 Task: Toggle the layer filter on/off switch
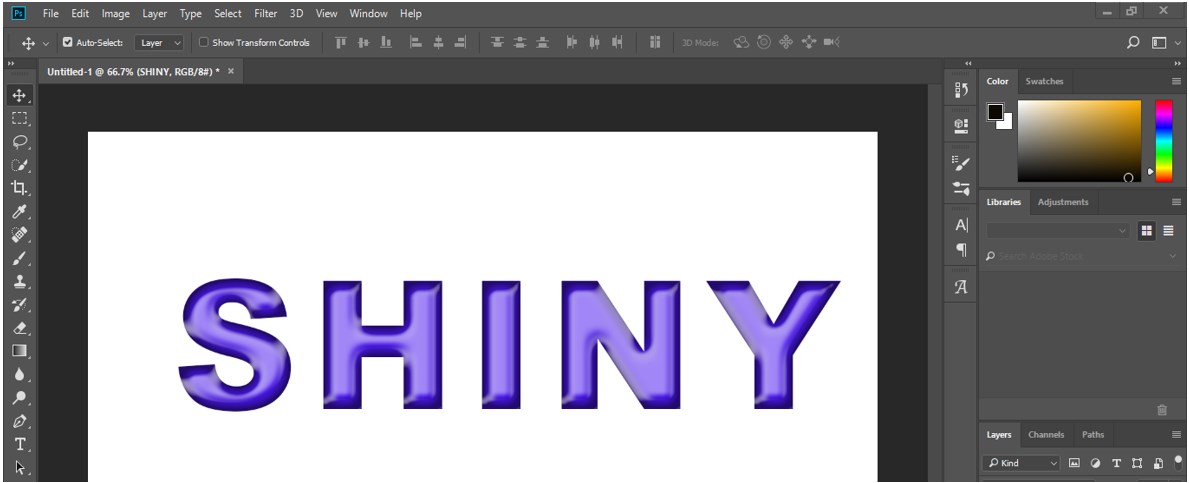pos(1178,462)
